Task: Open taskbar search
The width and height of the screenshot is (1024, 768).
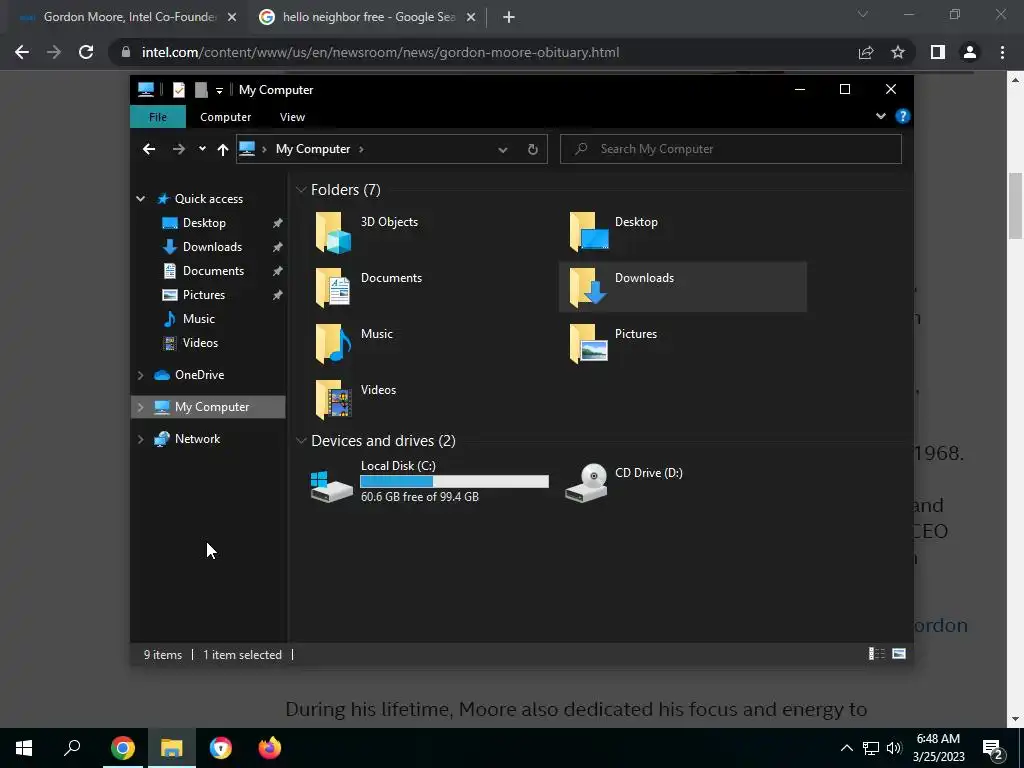Action: tap(72, 748)
